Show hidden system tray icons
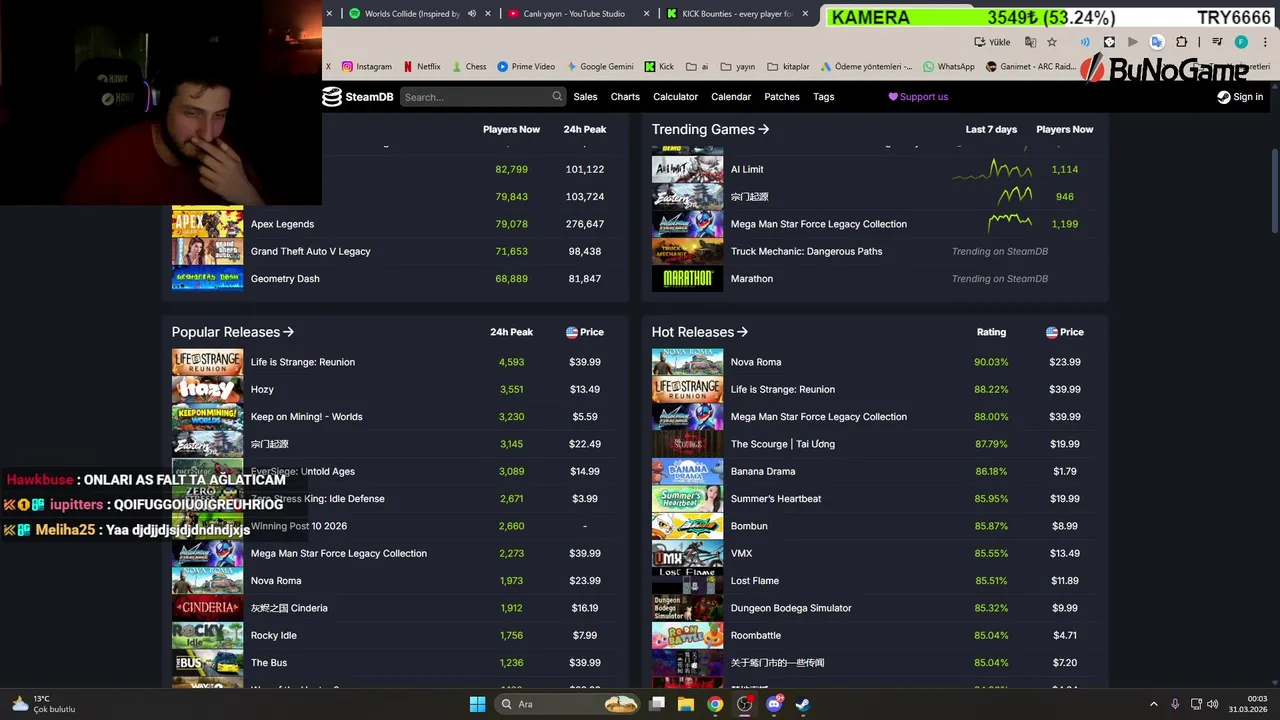Image resolution: width=1280 pixels, height=720 pixels. (1153, 704)
